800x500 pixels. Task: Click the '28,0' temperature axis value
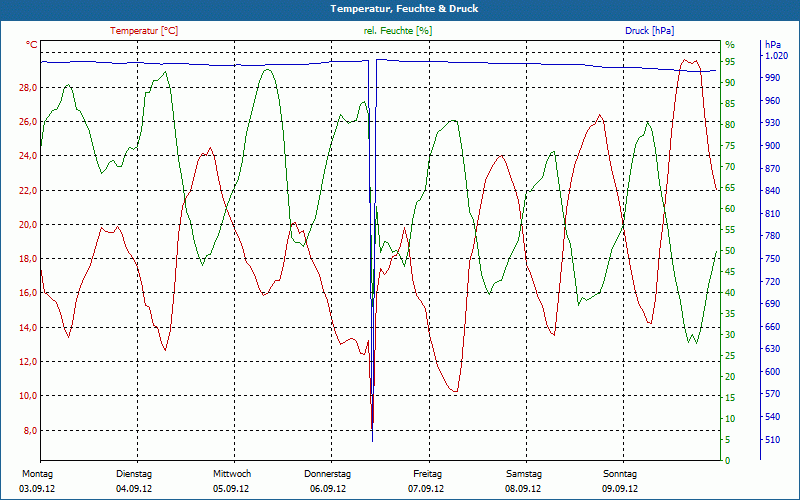[x=29, y=88]
